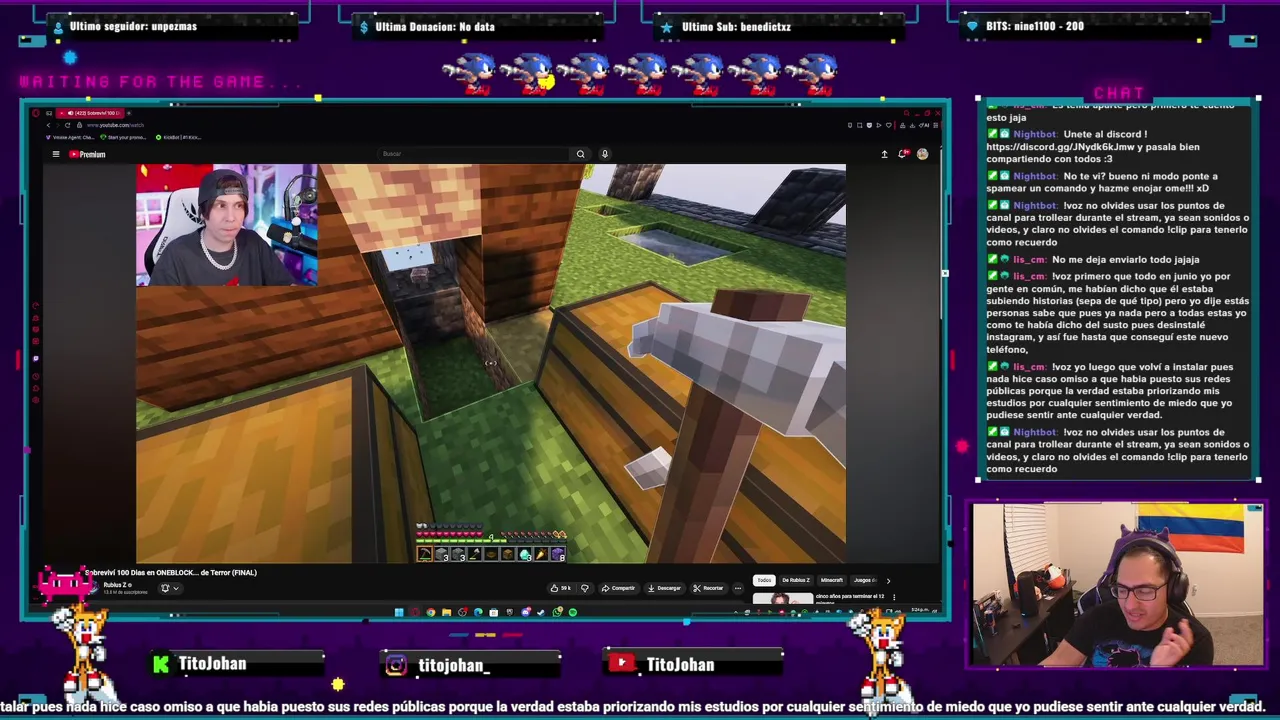Screen dimensions: 1280x720
Task: Open the YouTube hamburger guide menu
Action: (56, 154)
